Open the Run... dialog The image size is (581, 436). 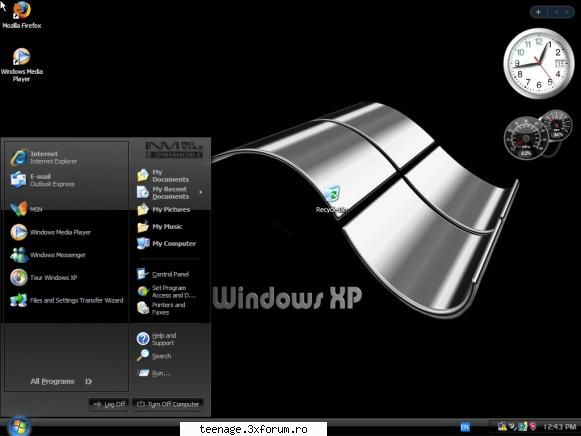coord(153,373)
